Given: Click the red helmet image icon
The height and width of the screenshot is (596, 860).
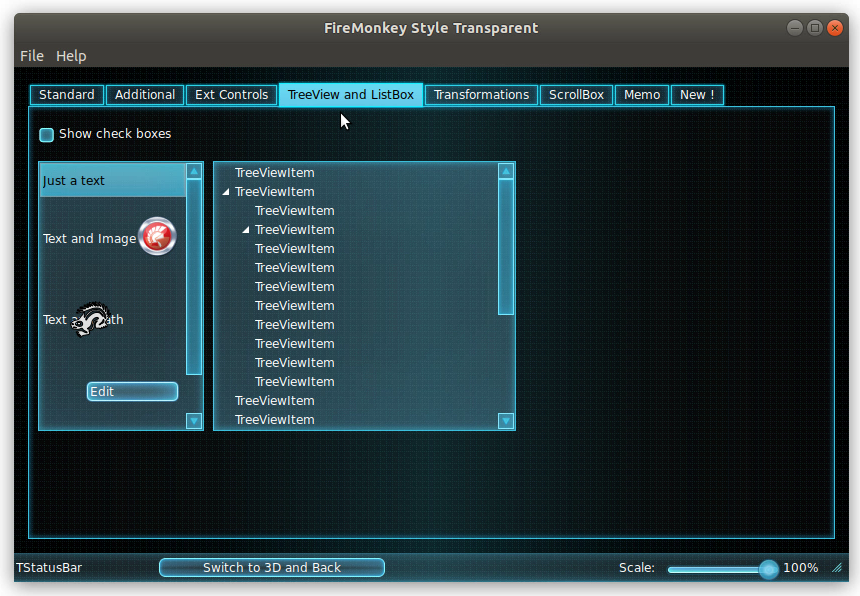Looking at the screenshot, I should pyautogui.click(x=157, y=236).
